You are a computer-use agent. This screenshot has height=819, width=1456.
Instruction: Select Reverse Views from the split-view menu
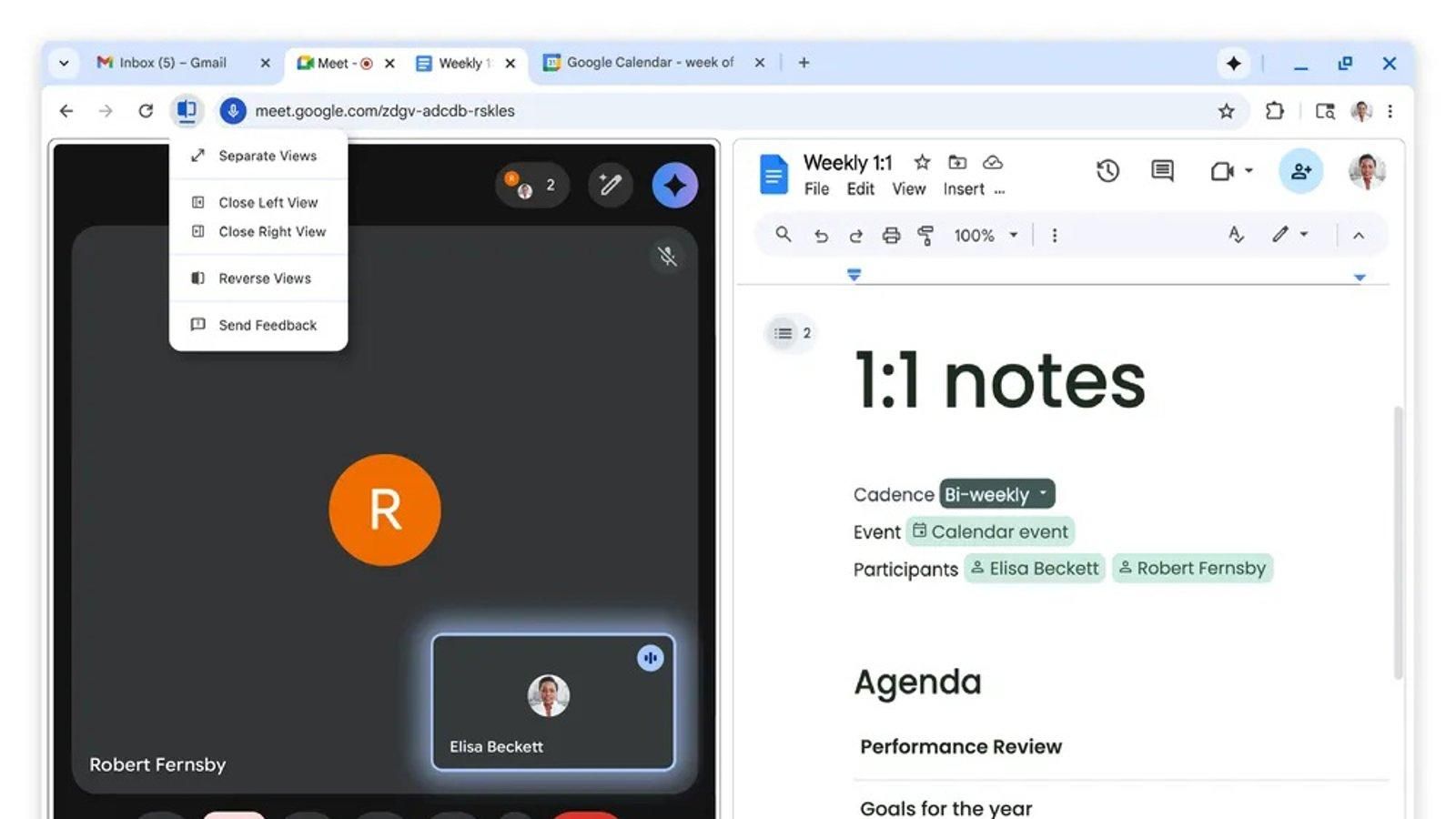[x=264, y=278]
